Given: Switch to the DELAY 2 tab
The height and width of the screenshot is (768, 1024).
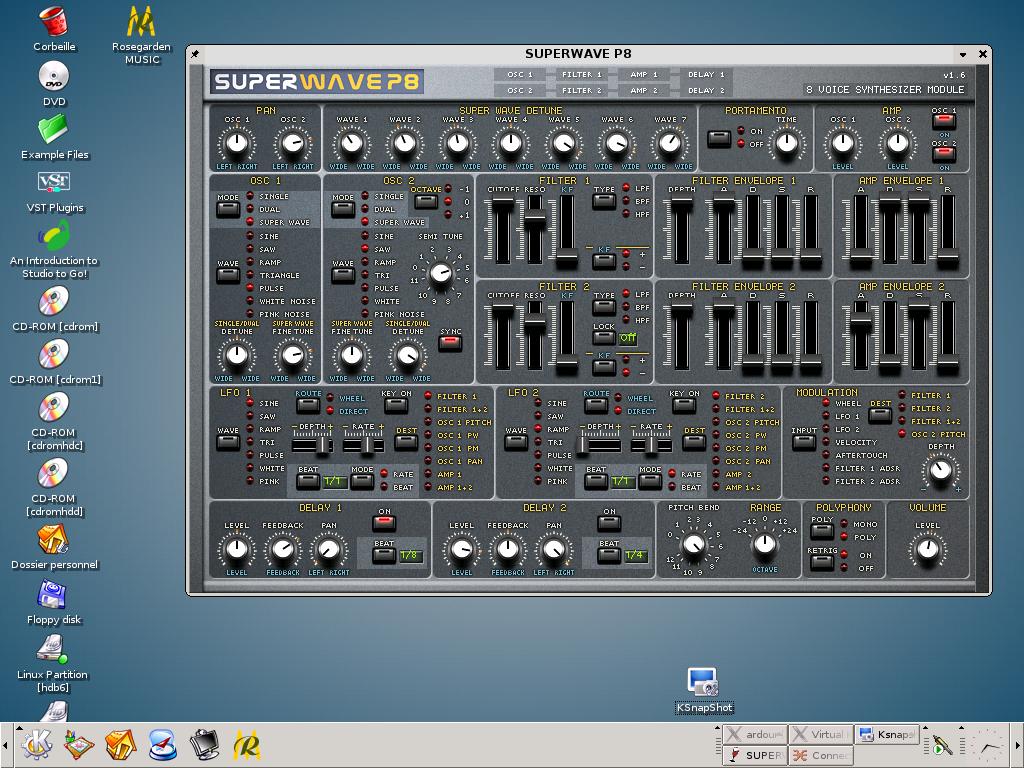Looking at the screenshot, I should coord(706,90).
